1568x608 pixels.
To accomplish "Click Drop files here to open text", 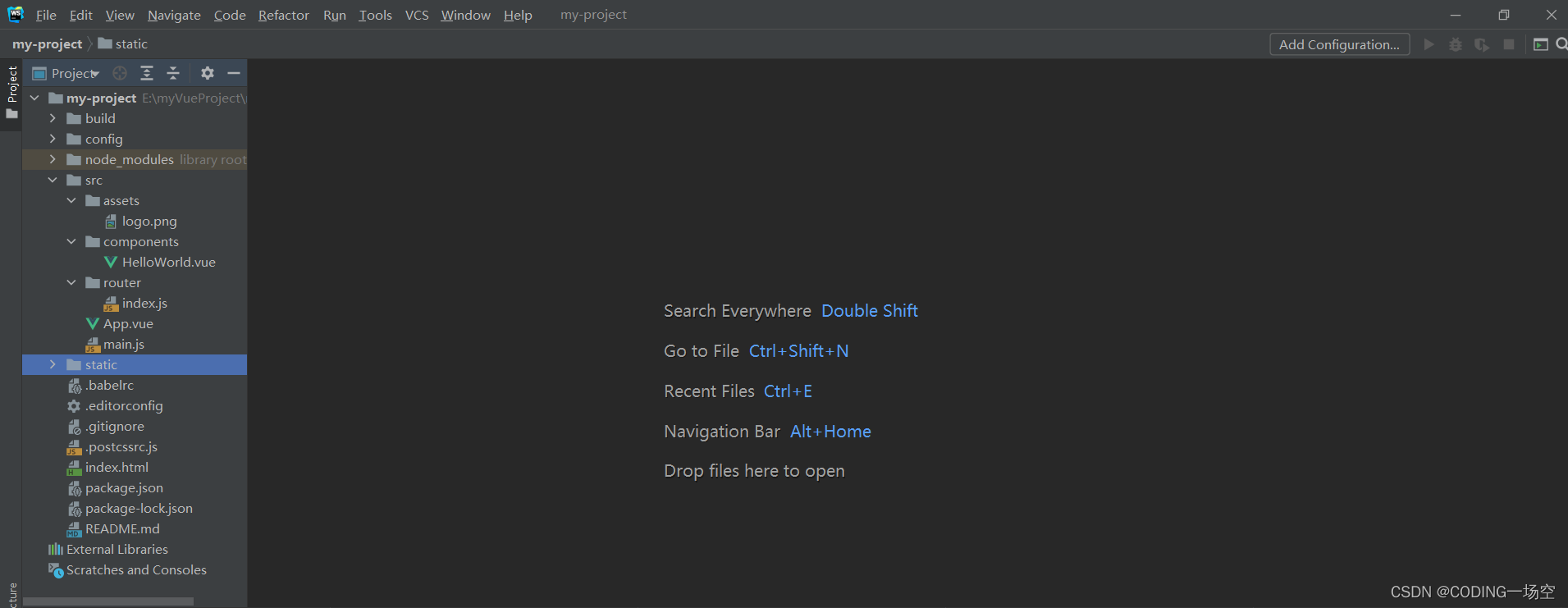I will pyautogui.click(x=754, y=471).
